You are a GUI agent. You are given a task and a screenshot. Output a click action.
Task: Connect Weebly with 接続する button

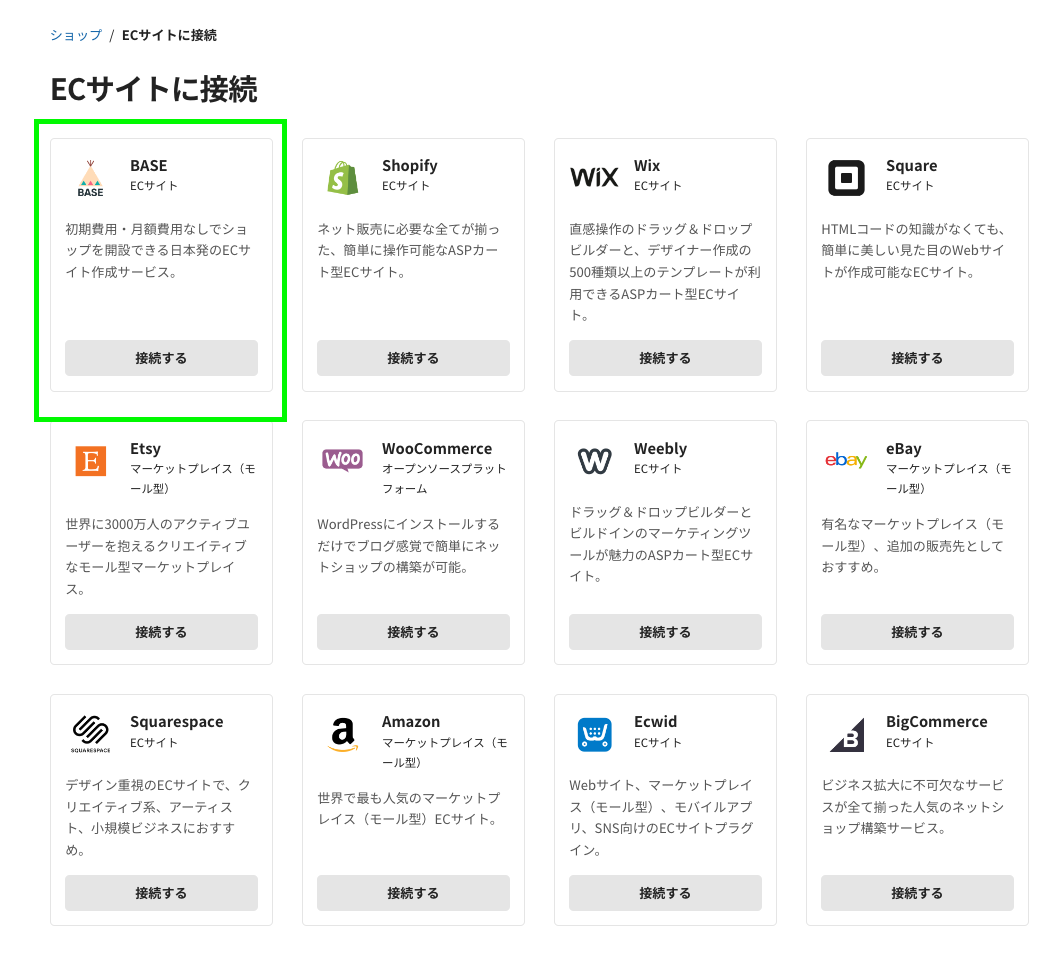click(x=665, y=631)
